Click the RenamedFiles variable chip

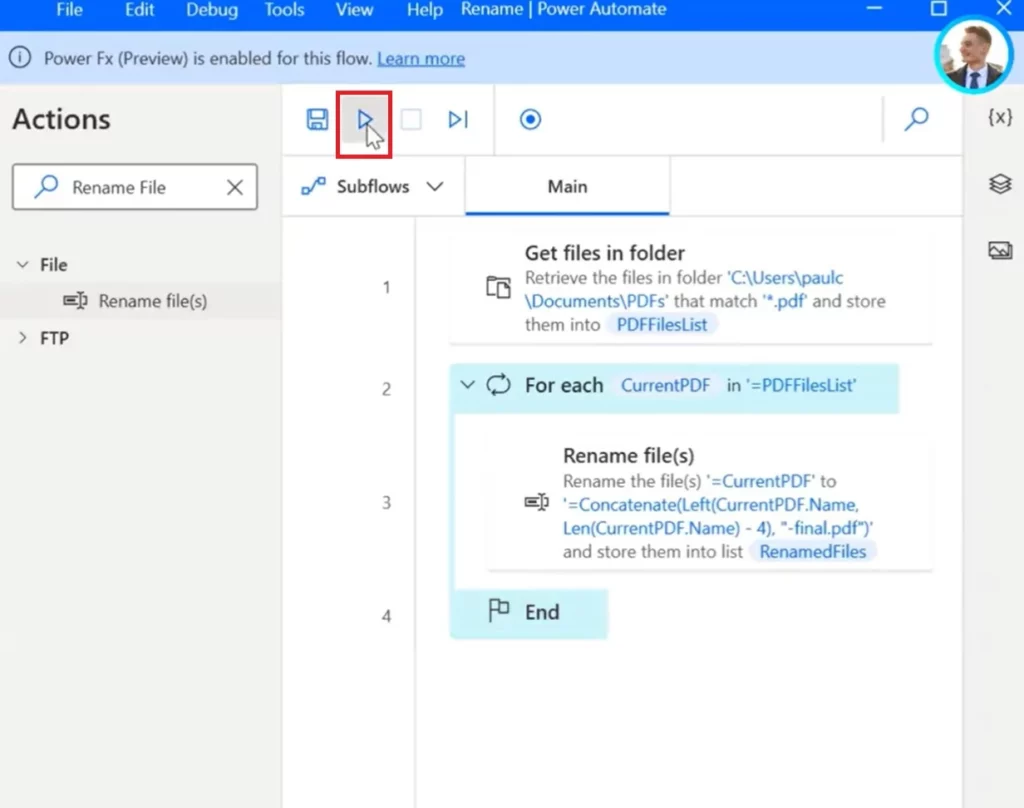click(x=812, y=552)
